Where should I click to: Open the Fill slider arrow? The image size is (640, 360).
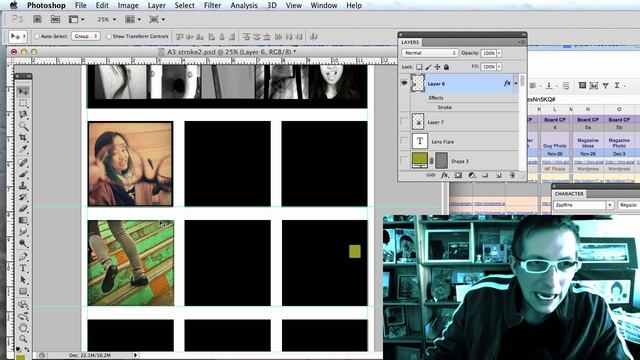click(499, 67)
